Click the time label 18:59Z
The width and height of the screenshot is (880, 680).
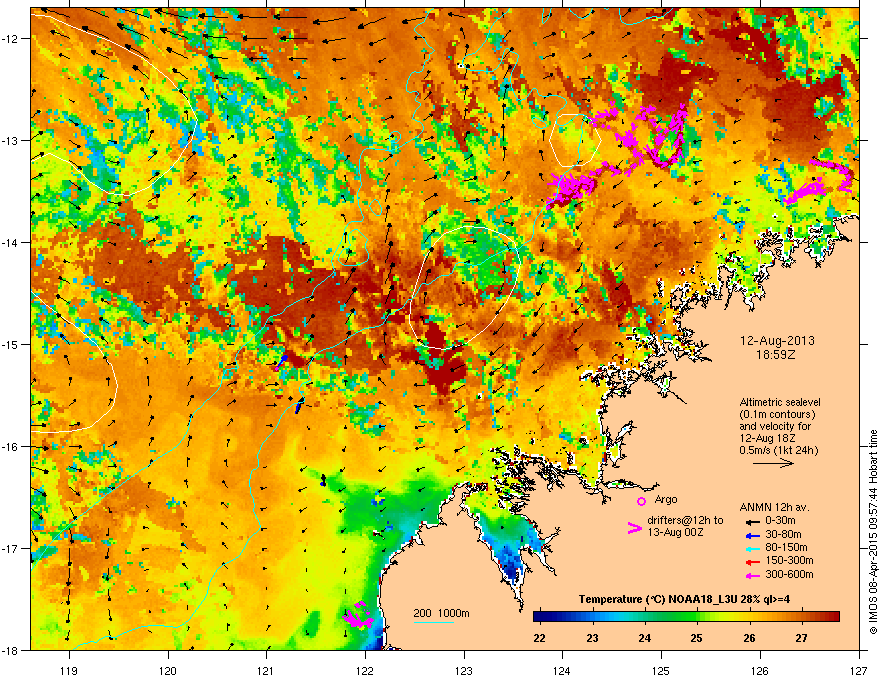coord(776,355)
